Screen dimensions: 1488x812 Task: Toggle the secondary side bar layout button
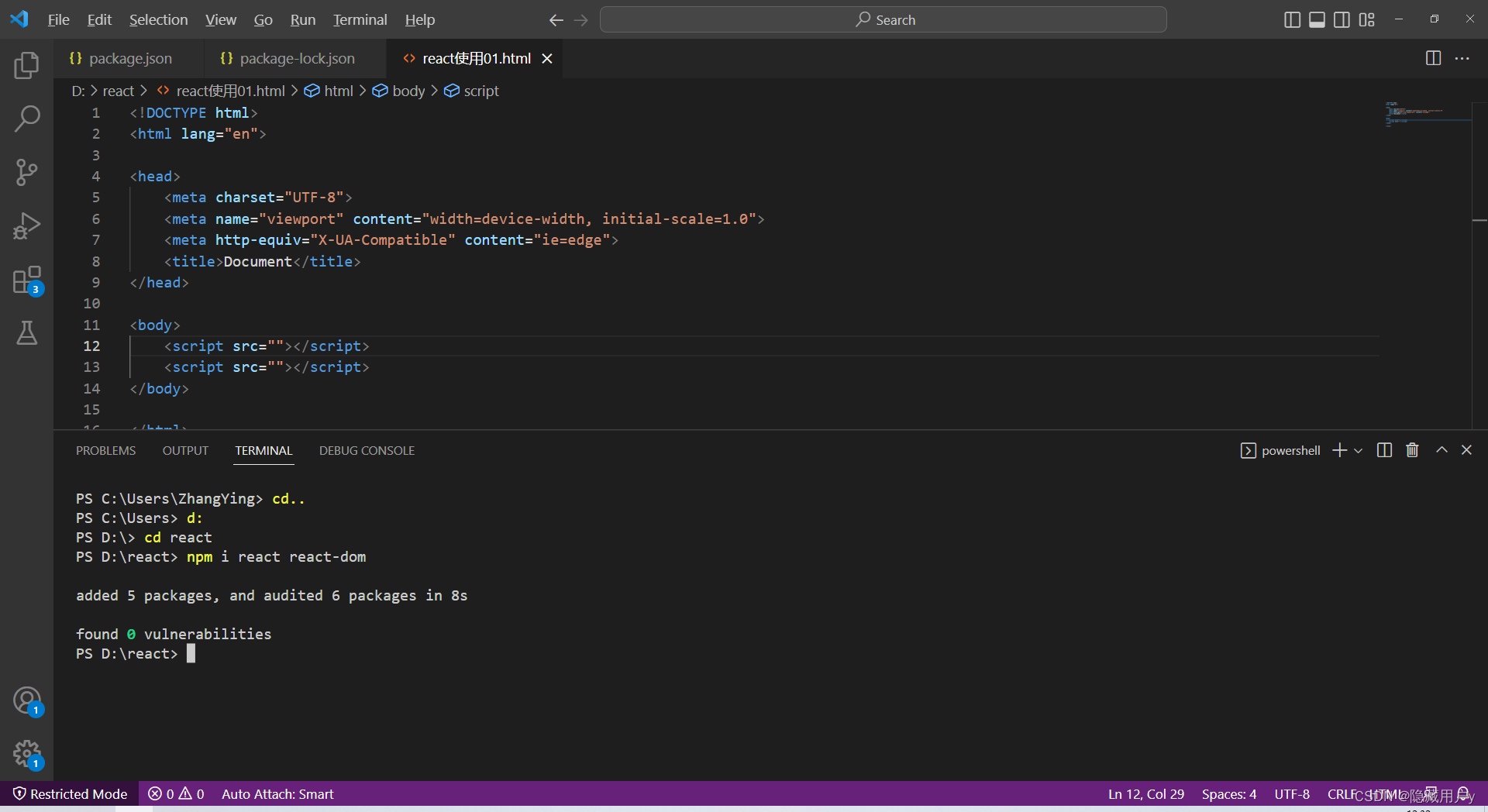click(x=1342, y=19)
